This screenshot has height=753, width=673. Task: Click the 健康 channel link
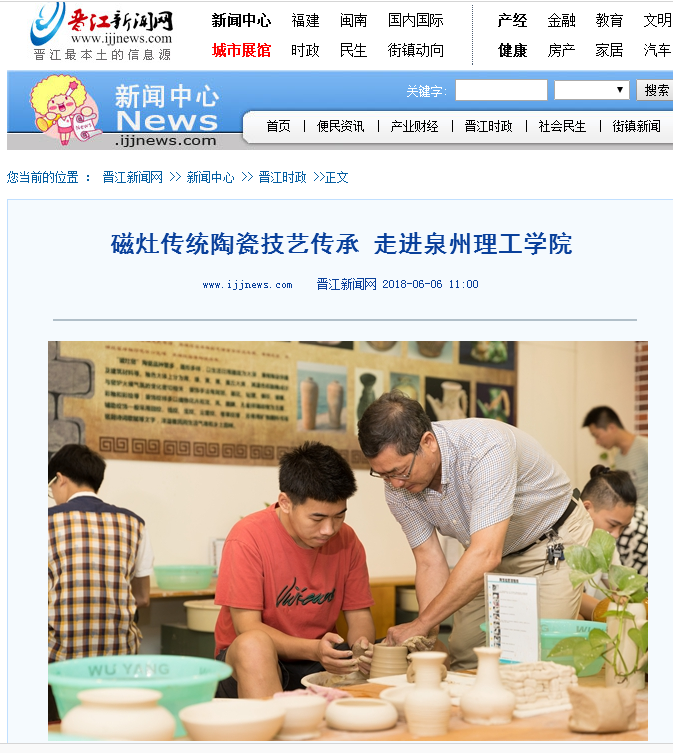tap(513, 50)
